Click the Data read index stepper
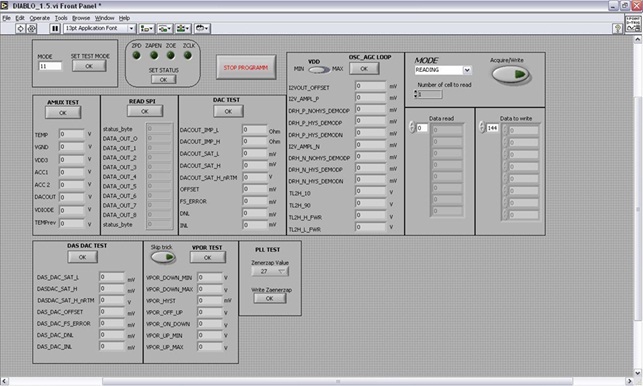The width and height of the screenshot is (643, 386). (x=412, y=128)
